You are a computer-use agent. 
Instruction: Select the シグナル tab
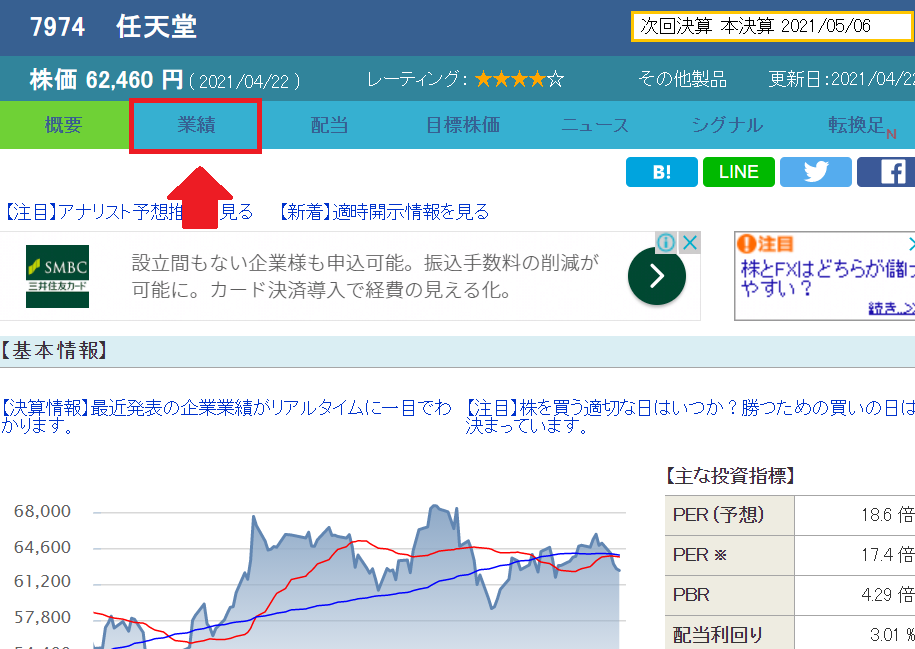click(x=728, y=126)
